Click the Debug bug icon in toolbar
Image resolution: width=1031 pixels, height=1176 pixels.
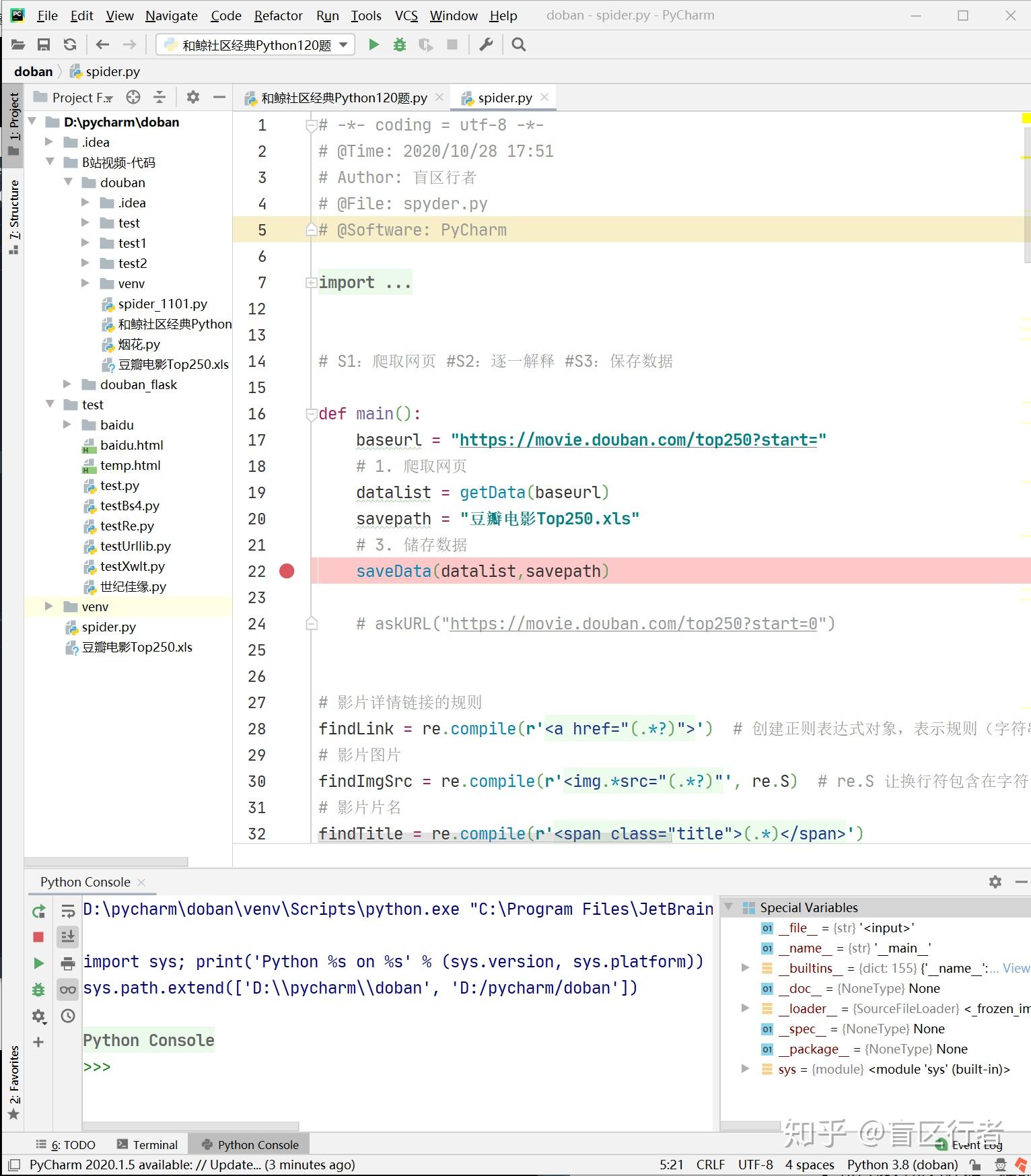(400, 44)
